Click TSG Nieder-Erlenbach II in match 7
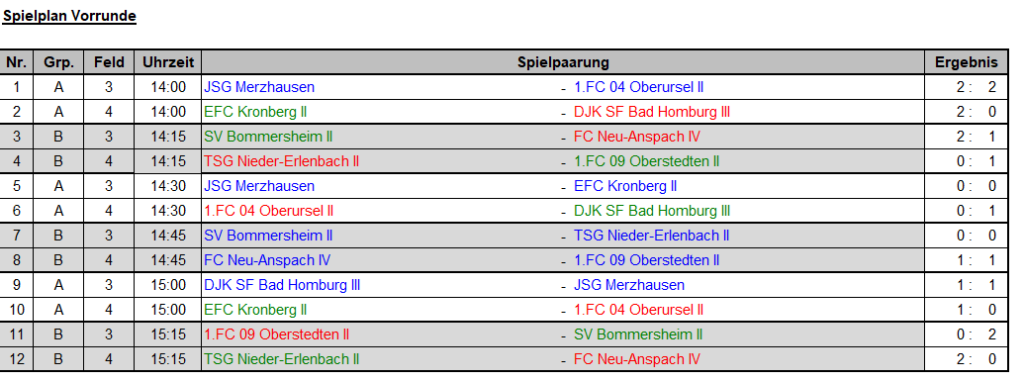1024x381 pixels. click(652, 235)
